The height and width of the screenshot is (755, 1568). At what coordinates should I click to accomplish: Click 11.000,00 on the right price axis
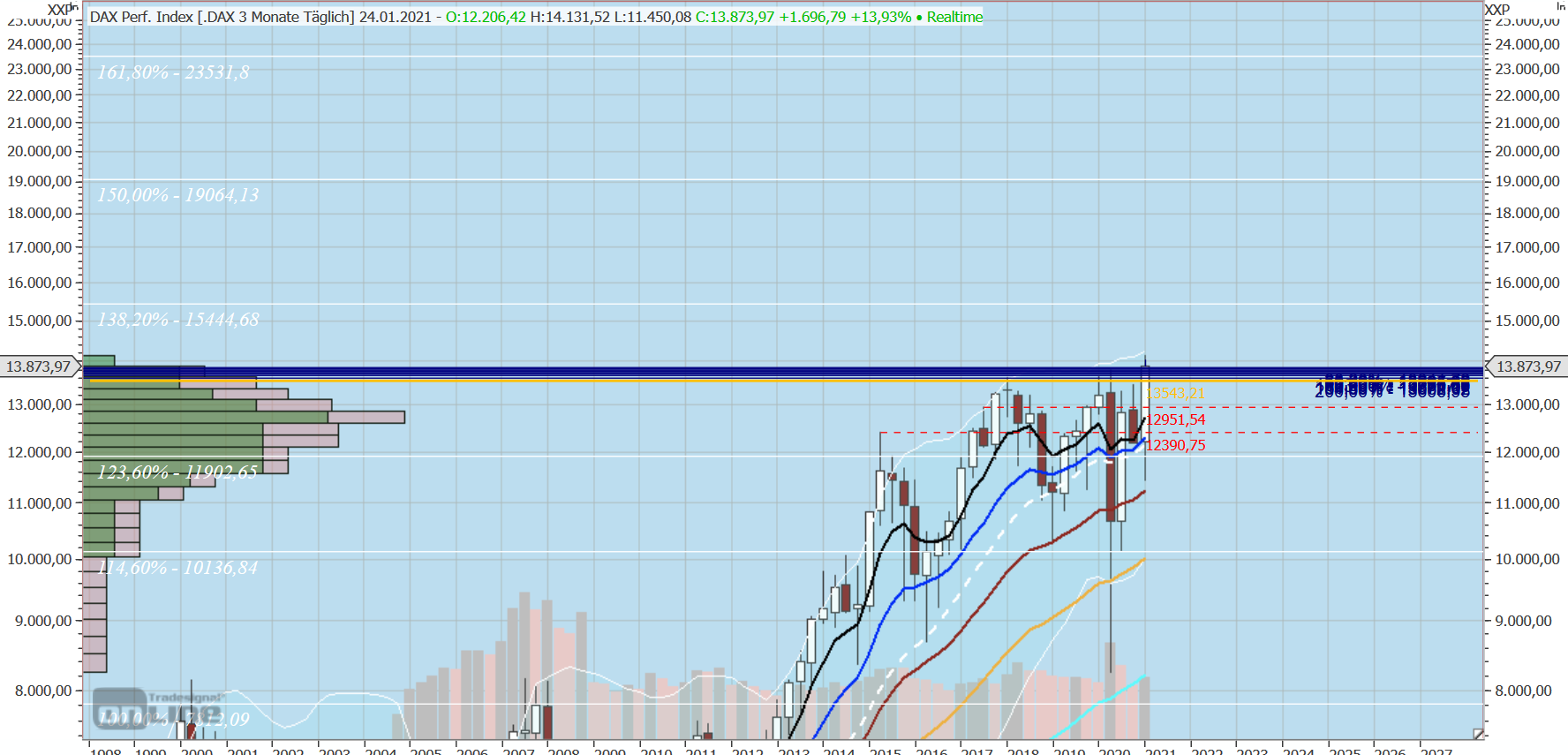pos(1527,503)
